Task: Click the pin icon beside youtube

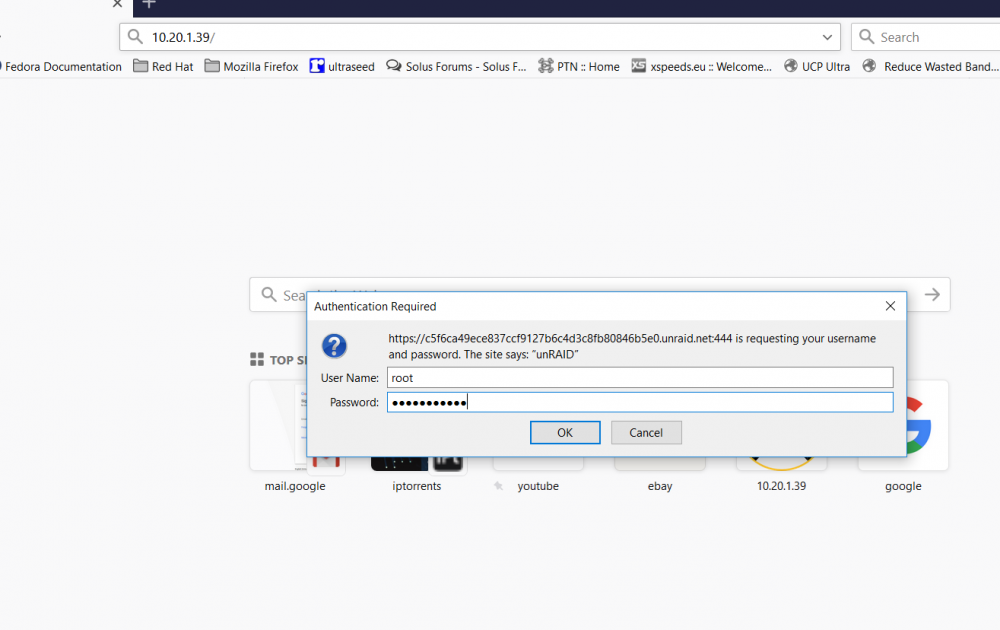Action: point(499,486)
